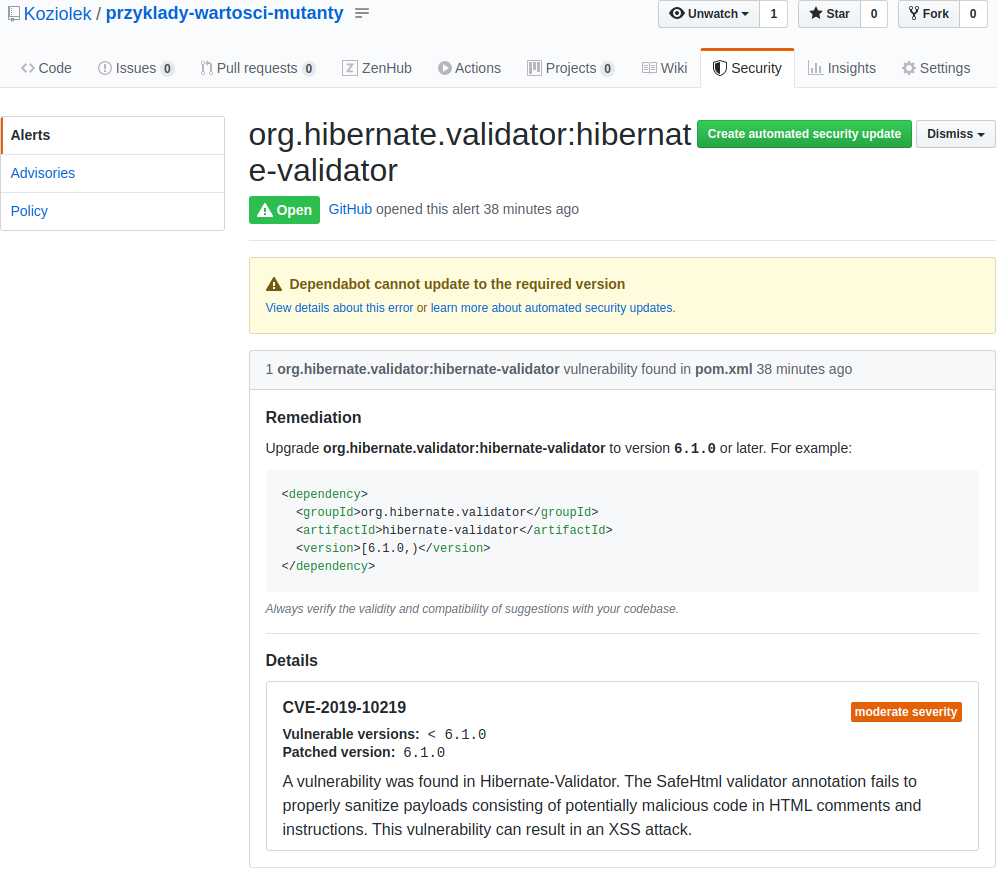Screen dimensions: 997x874
Task: Click the forks count 0
Action: tap(973, 13)
